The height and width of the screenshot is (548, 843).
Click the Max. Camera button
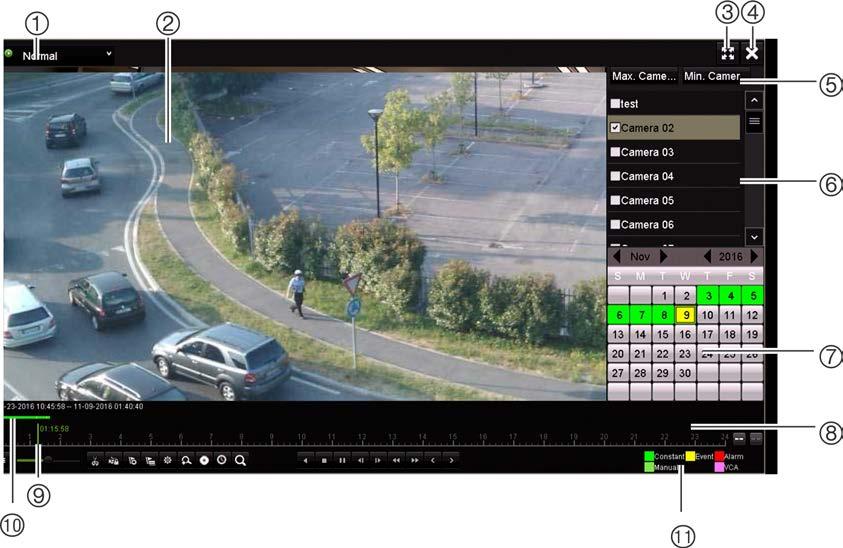pos(644,76)
